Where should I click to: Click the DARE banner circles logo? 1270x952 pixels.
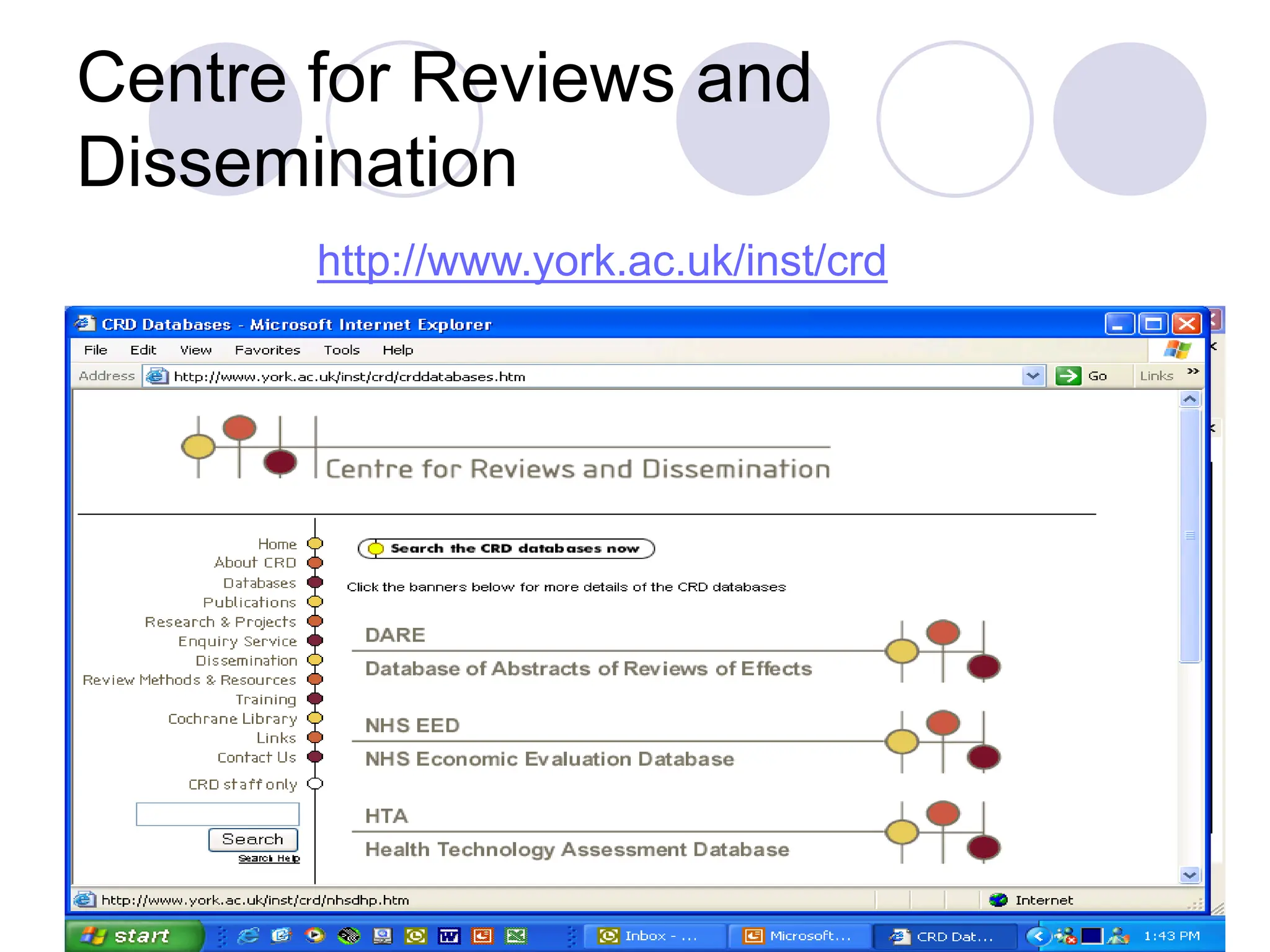point(943,651)
